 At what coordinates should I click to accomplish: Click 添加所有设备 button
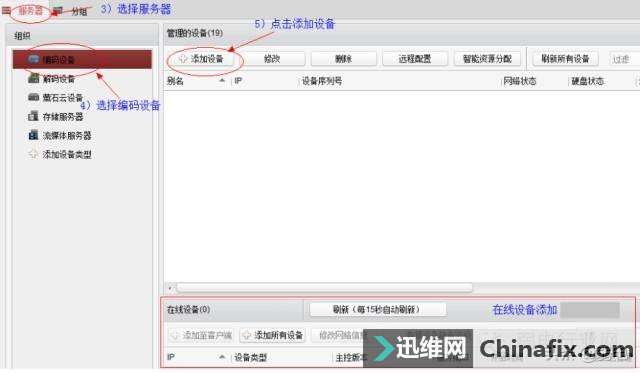273,335
